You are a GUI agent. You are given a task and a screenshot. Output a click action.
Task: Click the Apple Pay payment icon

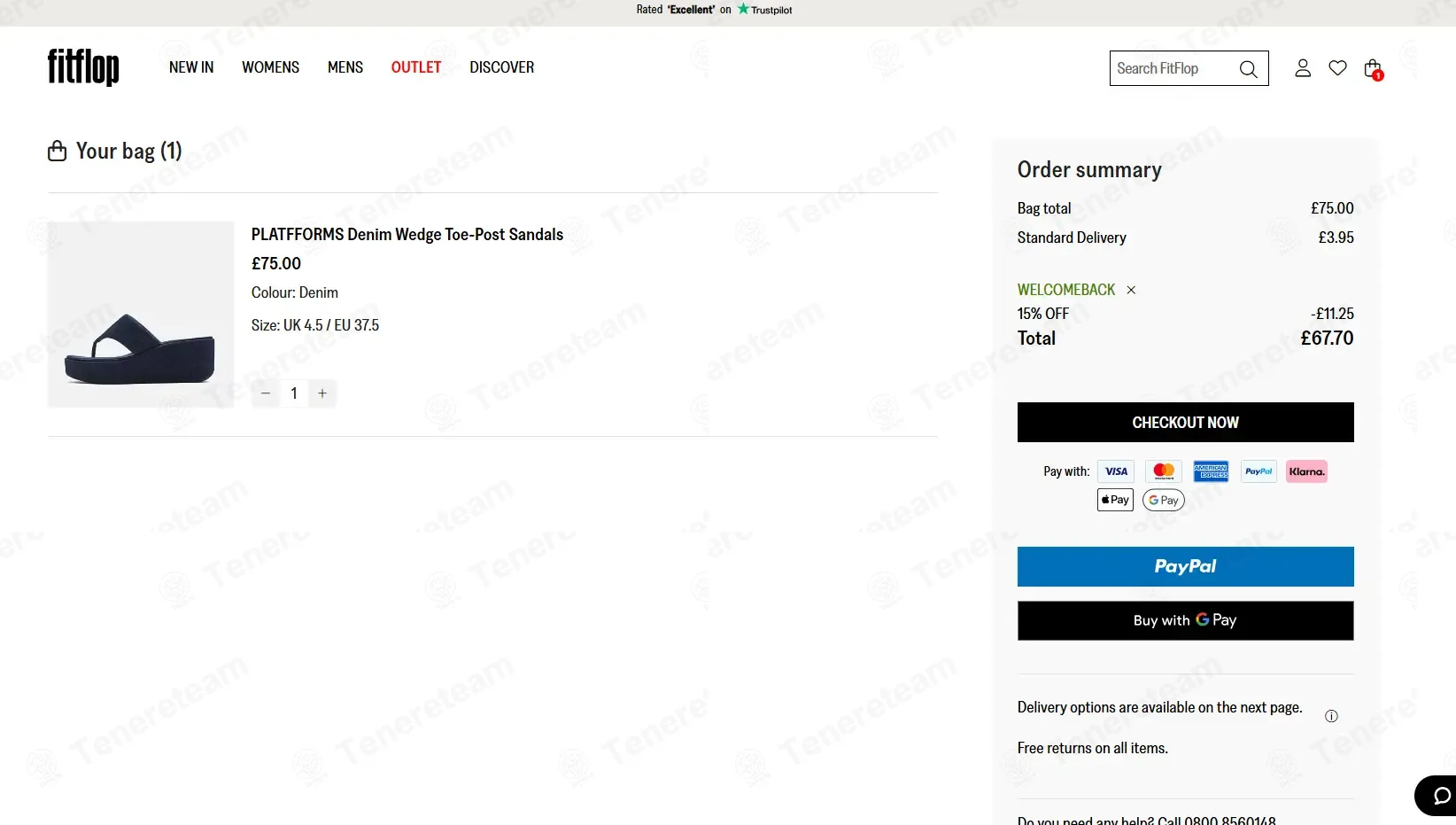(x=1116, y=500)
